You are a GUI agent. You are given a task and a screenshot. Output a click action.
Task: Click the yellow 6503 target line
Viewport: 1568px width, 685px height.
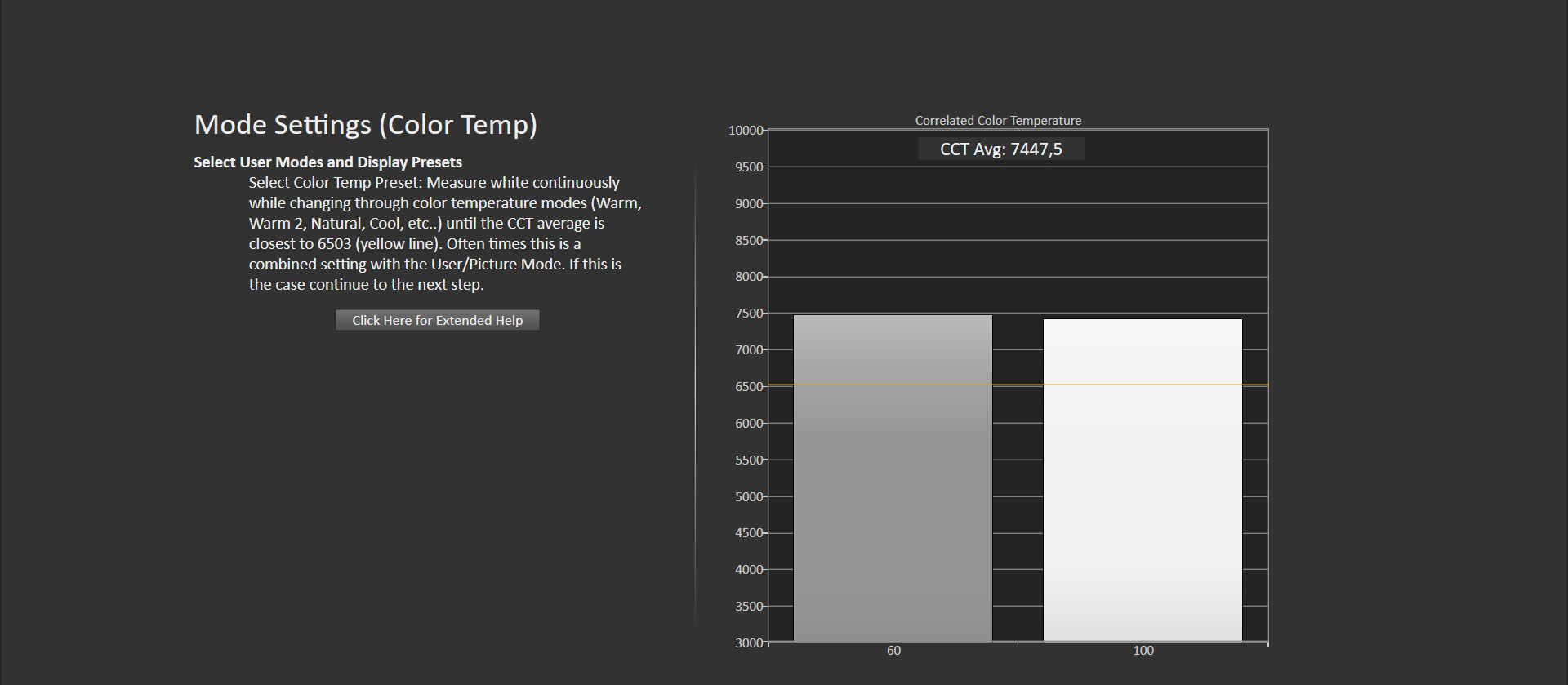(1018, 385)
